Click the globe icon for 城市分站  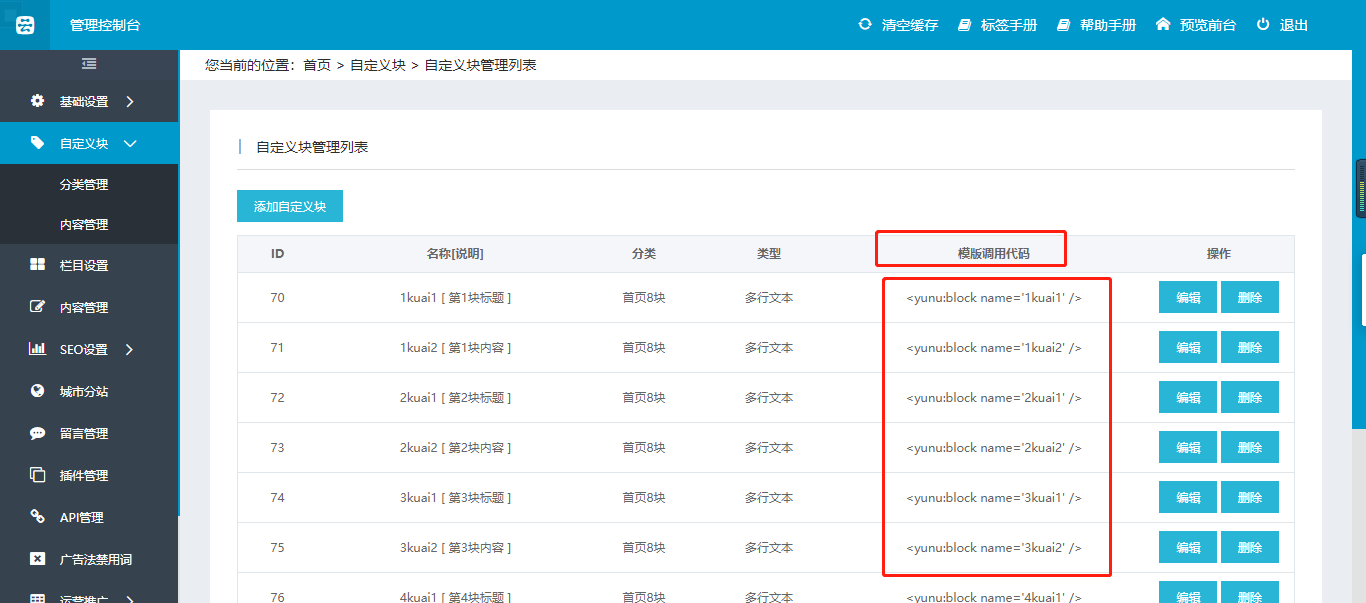click(x=37, y=391)
